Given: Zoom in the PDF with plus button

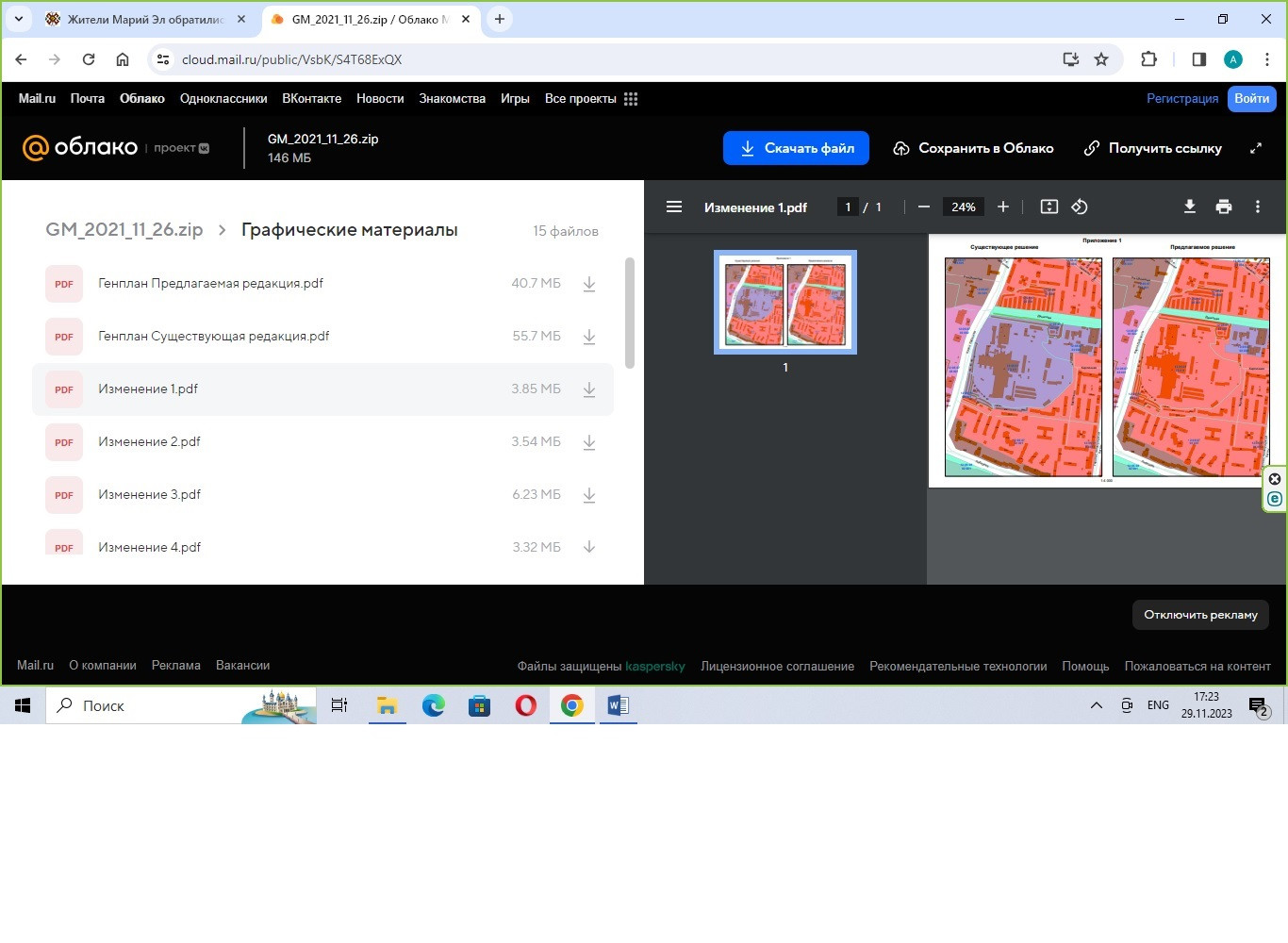Looking at the screenshot, I should click(1003, 207).
